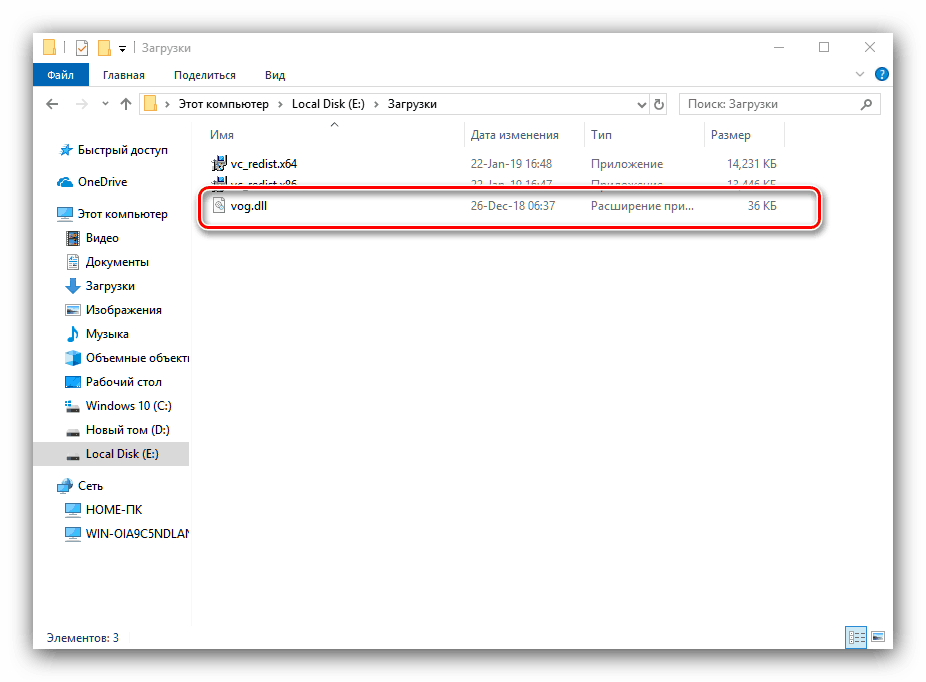This screenshot has width=926, height=682.
Task: Click Local Disk (E:) breadcrumb in address bar
Action: 328,104
